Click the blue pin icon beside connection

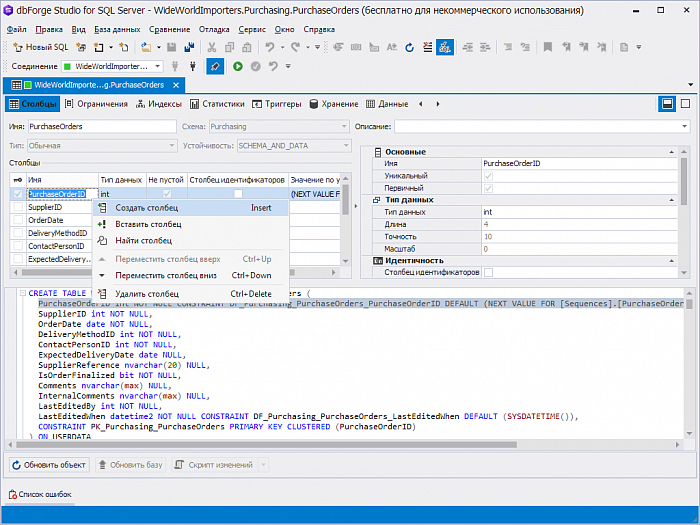(215, 67)
